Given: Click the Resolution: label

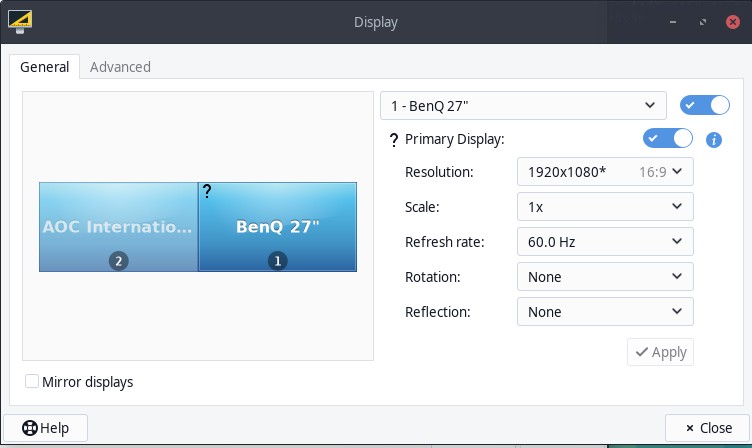Looking at the screenshot, I should [x=439, y=172].
